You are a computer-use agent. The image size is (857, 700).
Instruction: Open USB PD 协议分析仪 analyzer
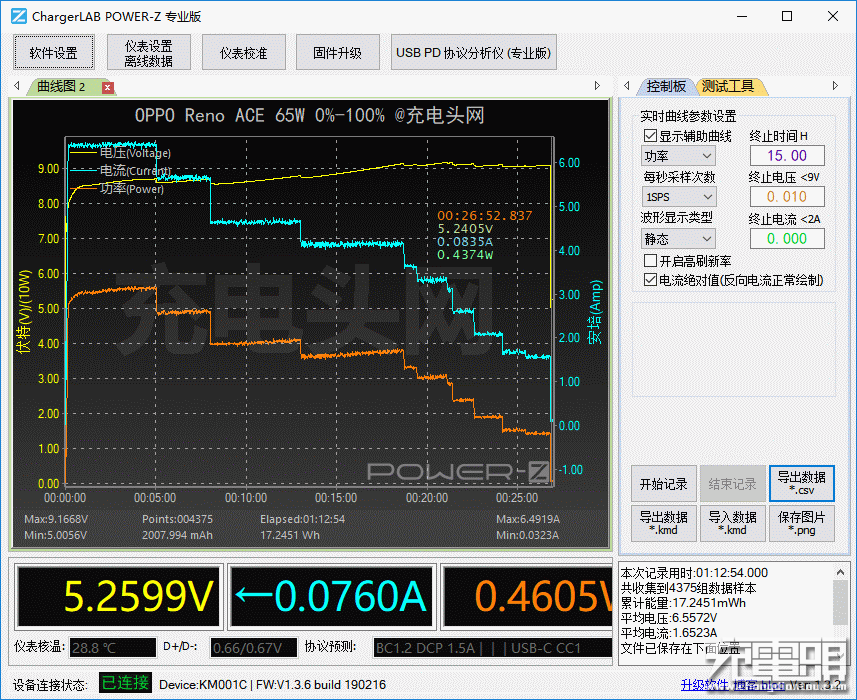[474, 52]
